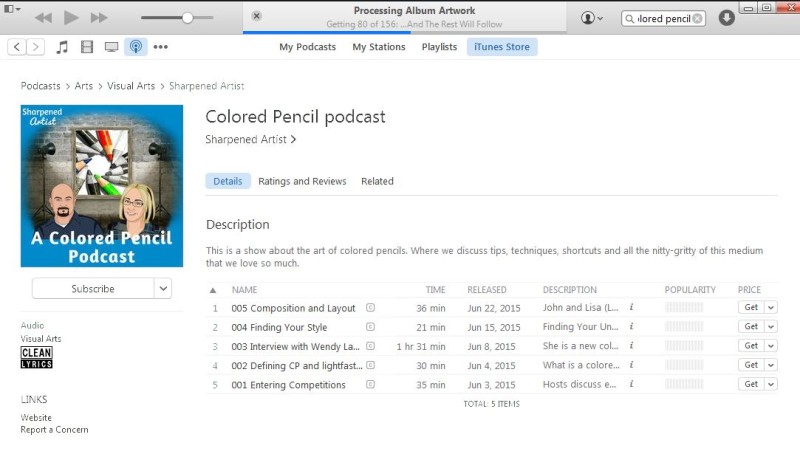Open the My Stations tab
800x454 pixels.
(x=379, y=47)
